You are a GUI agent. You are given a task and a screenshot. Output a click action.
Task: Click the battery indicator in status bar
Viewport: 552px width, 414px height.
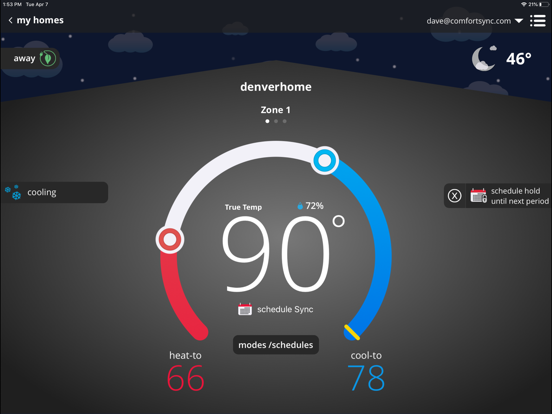point(544,4)
